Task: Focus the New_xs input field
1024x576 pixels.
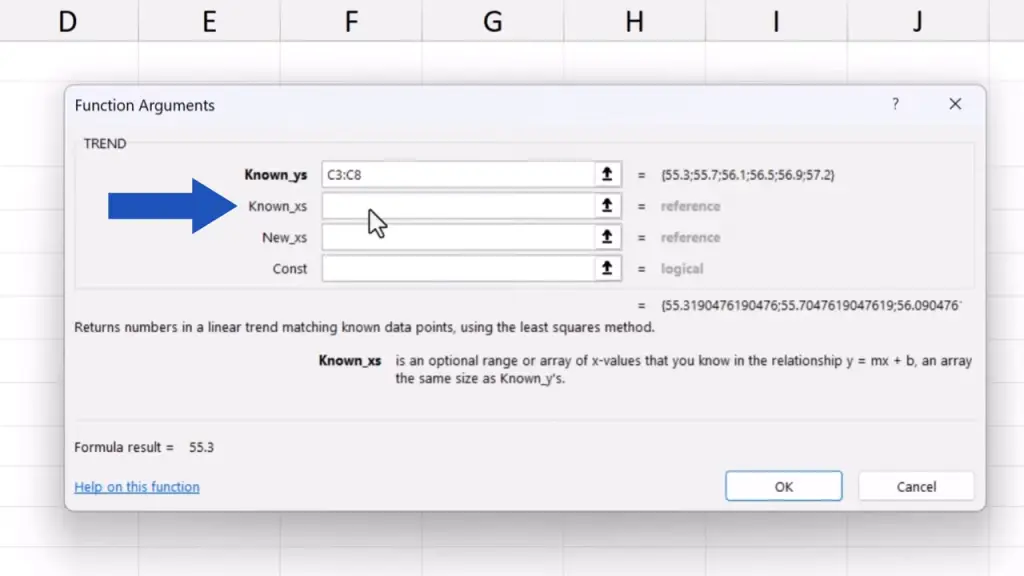Action: click(x=457, y=238)
